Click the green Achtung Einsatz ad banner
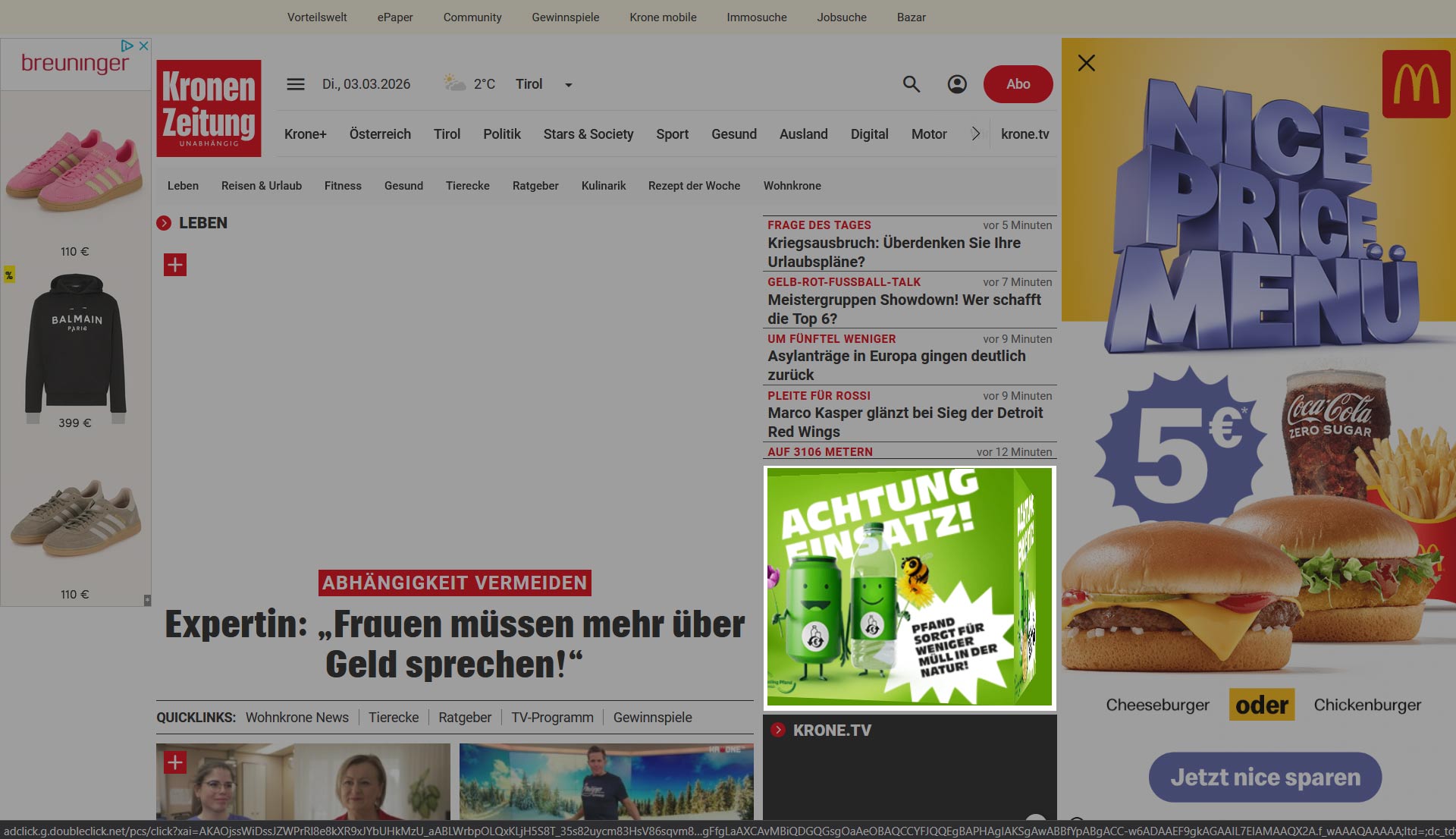The image size is (1456, 839). click(x=909, y=586)
